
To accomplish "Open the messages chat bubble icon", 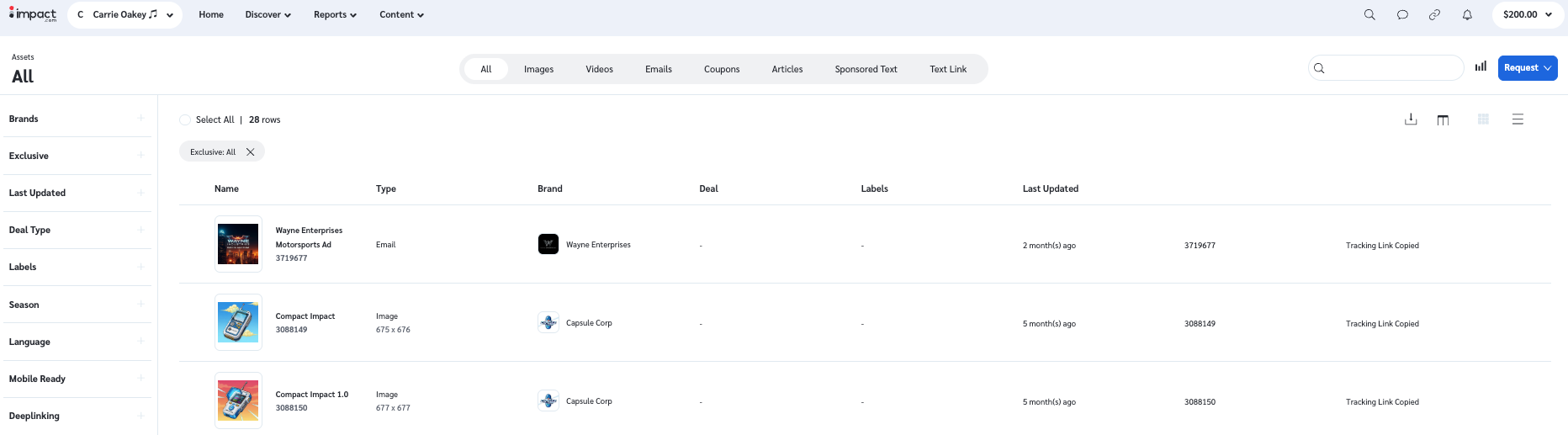I will [x=1402, y=14].
